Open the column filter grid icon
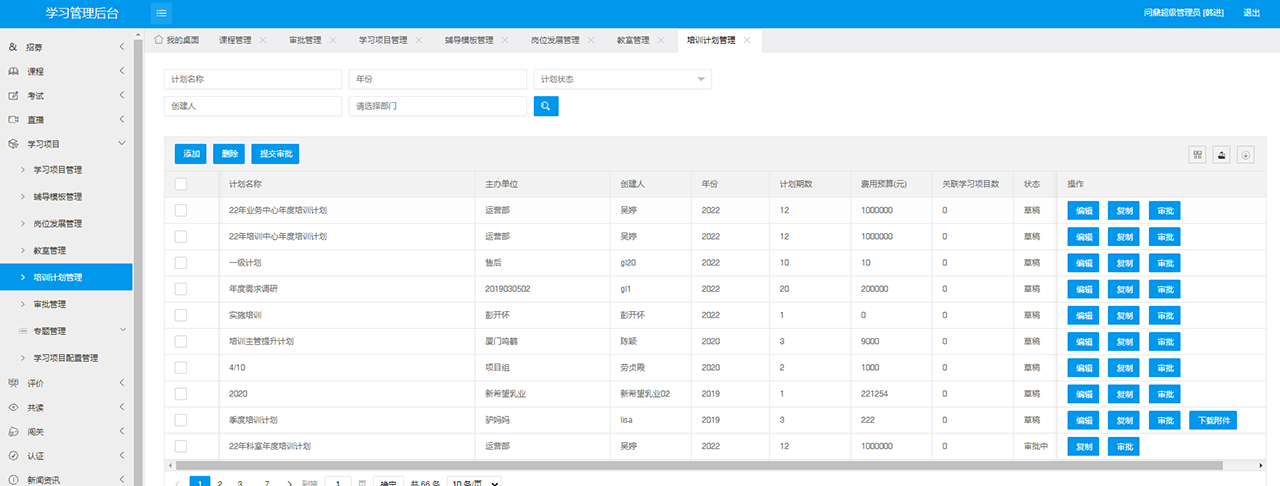The height and width of the screenshot is (486, 1280). pos(1197,155)
